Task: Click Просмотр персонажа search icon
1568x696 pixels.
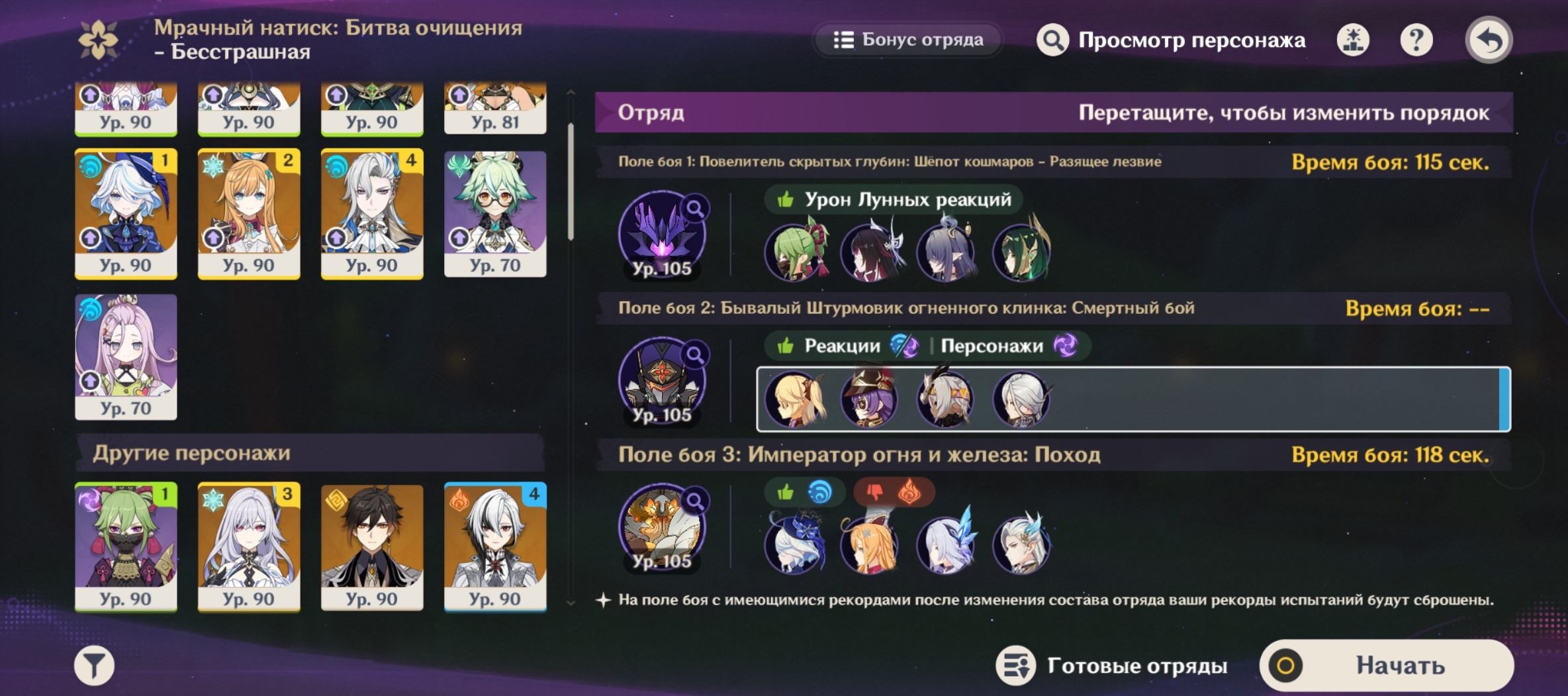Action: click(x=1052, y=40)
